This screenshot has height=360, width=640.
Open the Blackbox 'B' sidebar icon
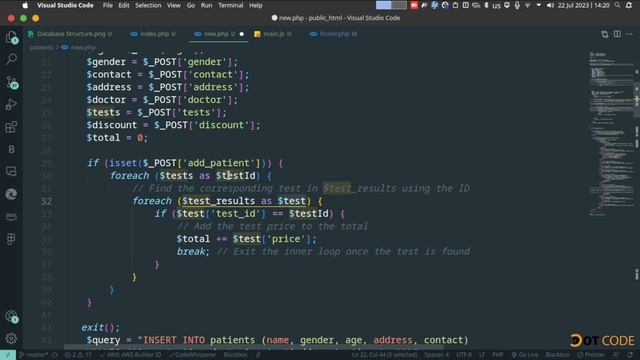click(11, 149)
